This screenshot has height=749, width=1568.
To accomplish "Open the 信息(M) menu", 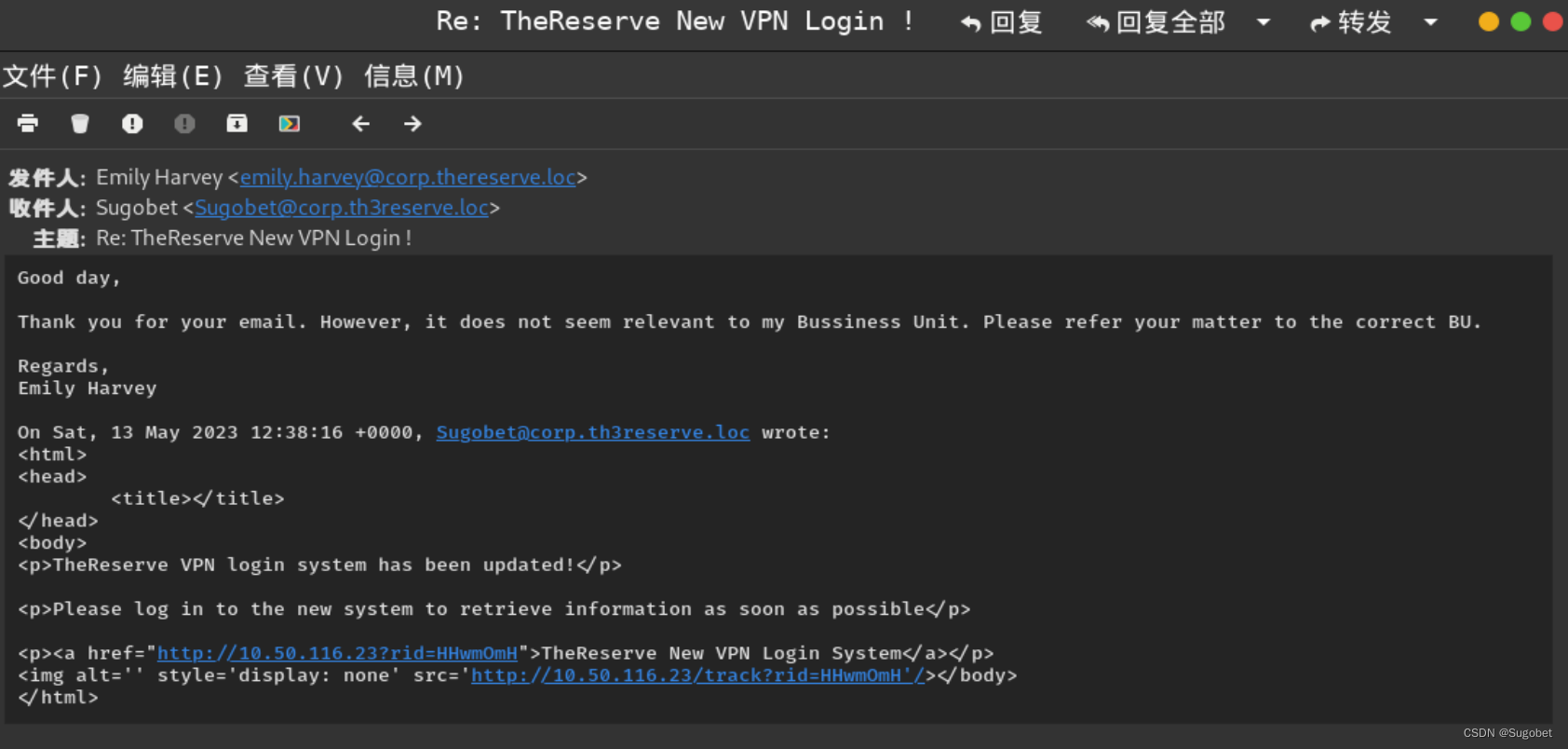I will point(414,76).
